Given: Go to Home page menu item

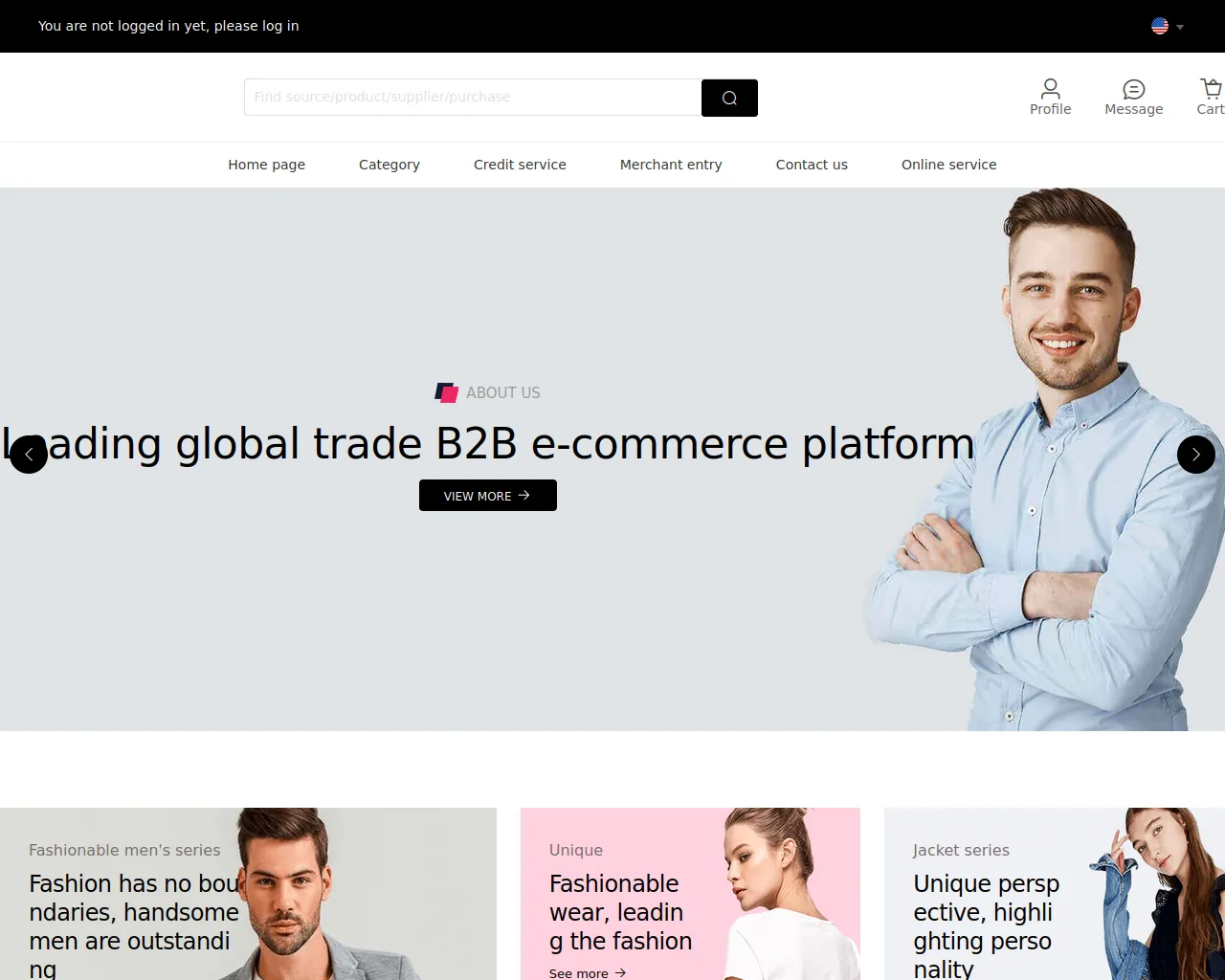Looking at the screenshot, I should coord(267,165).
